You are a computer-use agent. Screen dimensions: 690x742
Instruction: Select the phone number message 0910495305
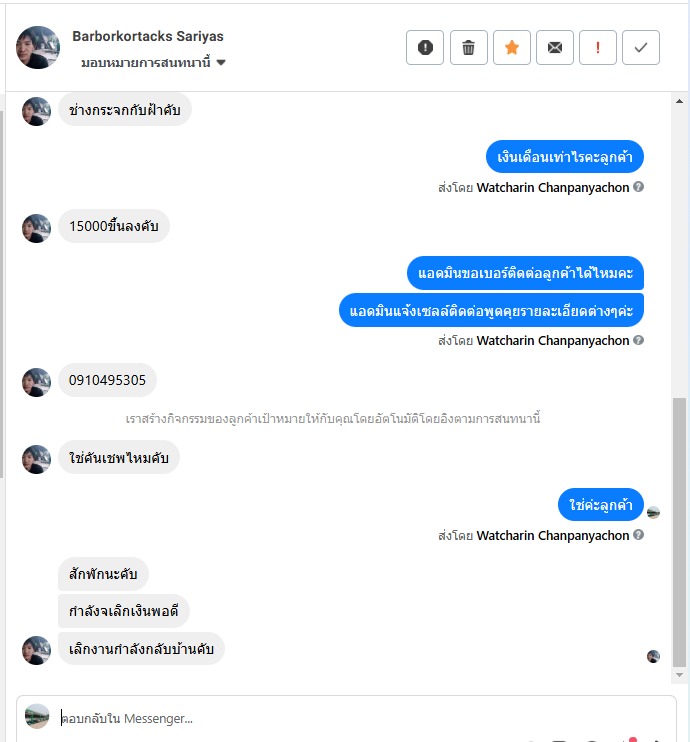point(107,380)
